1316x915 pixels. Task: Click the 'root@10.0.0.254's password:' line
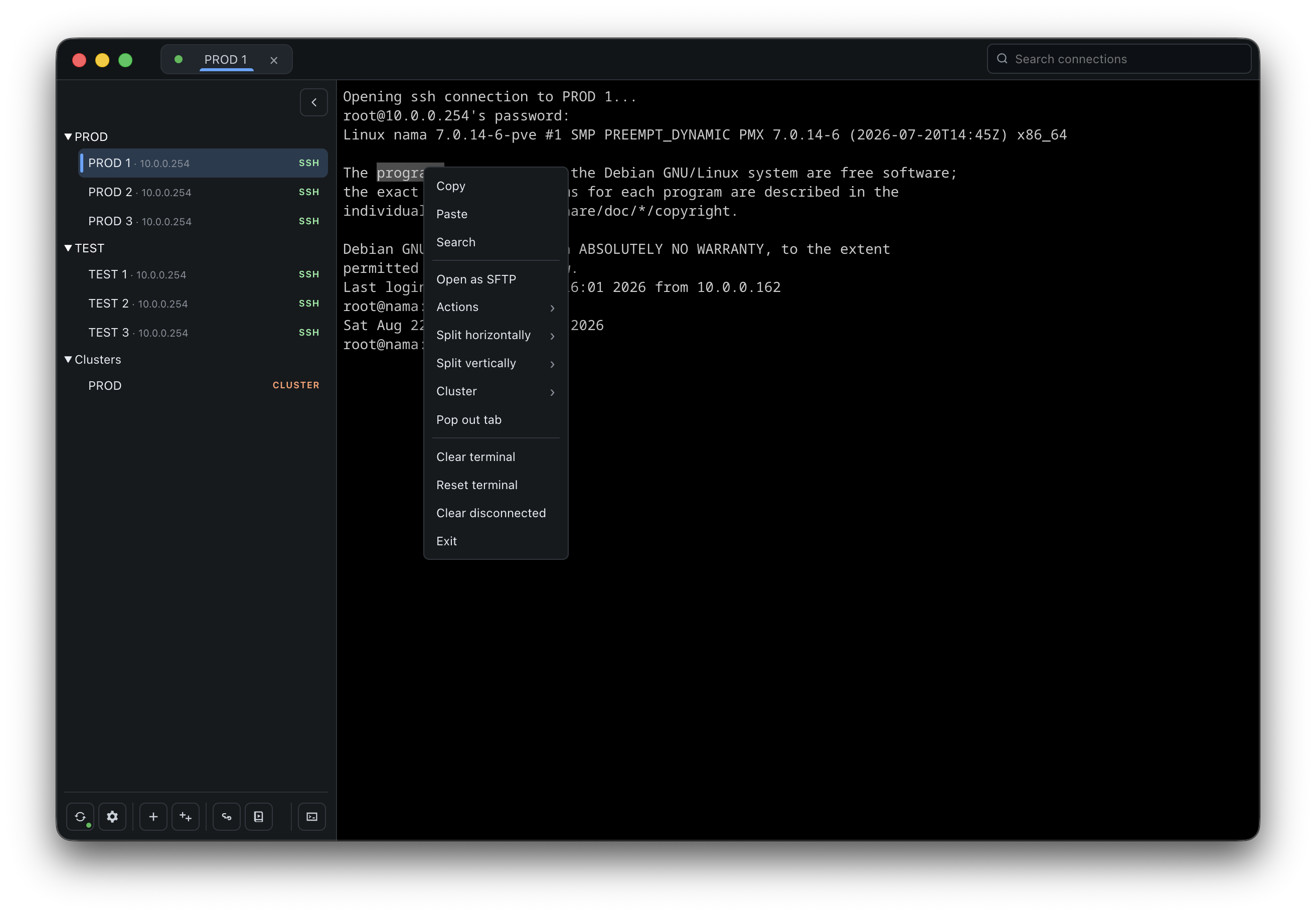click(456, 116)
